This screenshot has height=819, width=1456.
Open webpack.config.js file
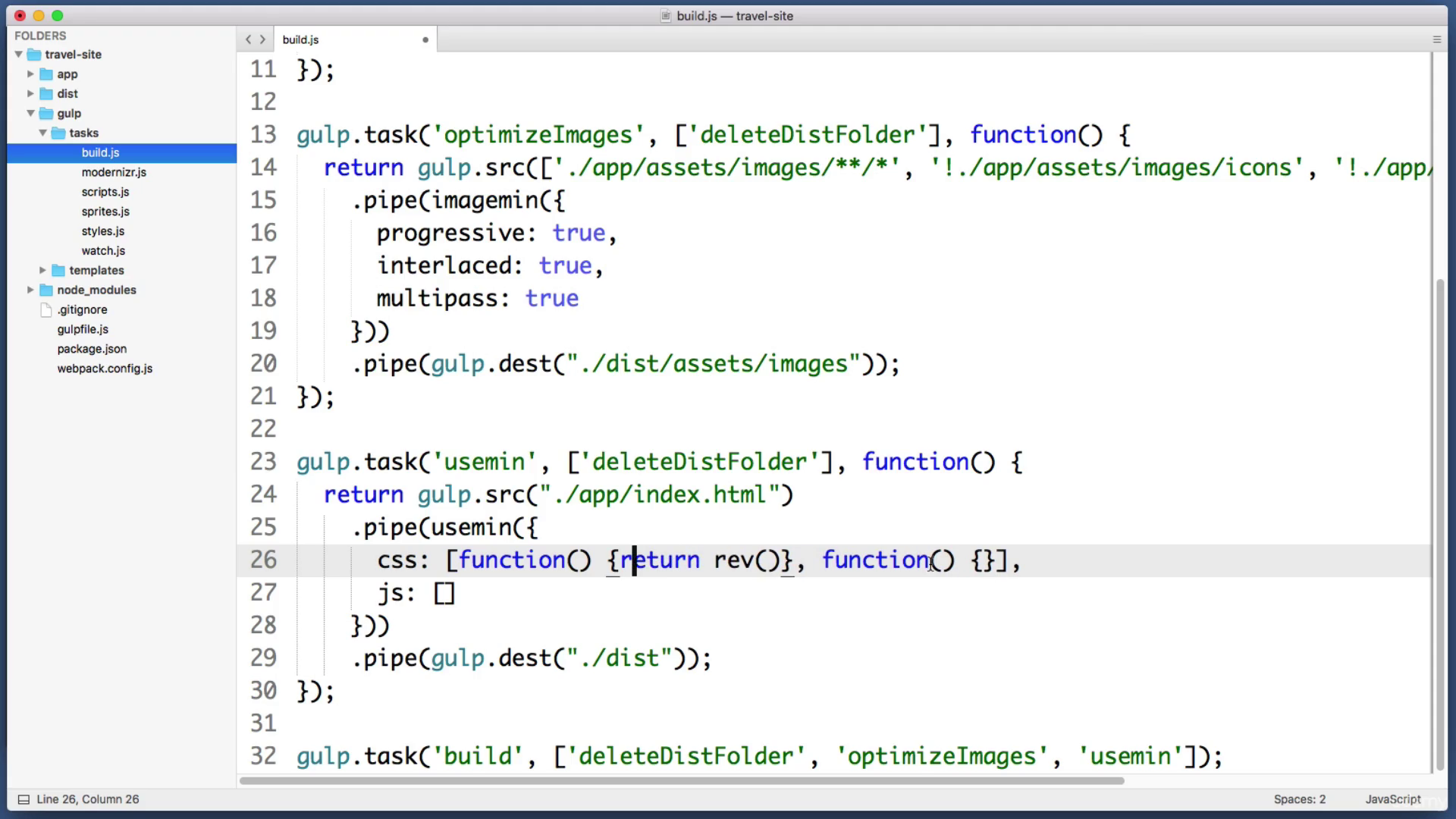click(105, 369)
